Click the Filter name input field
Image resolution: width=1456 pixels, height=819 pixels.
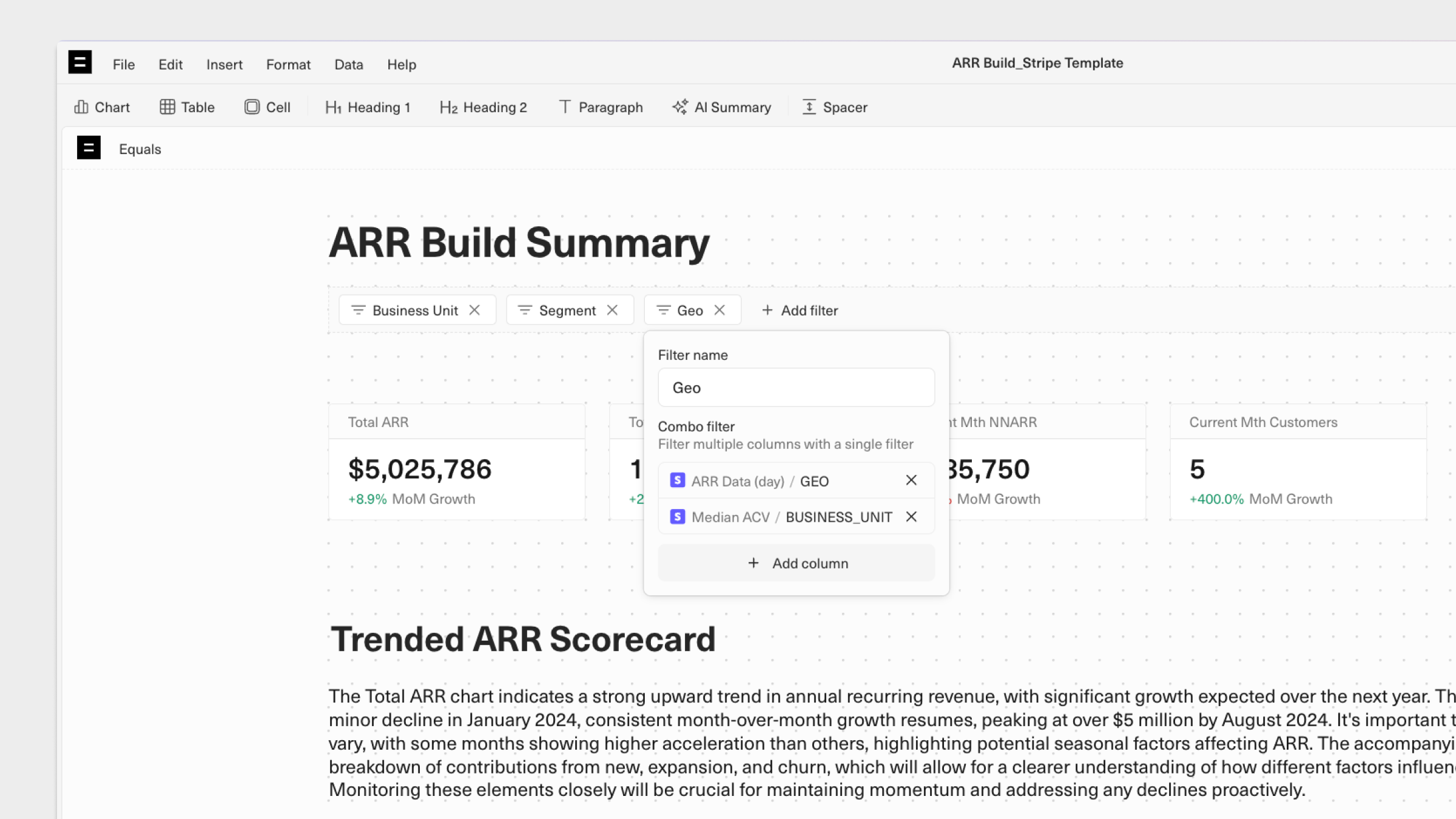tap(796, 388)
